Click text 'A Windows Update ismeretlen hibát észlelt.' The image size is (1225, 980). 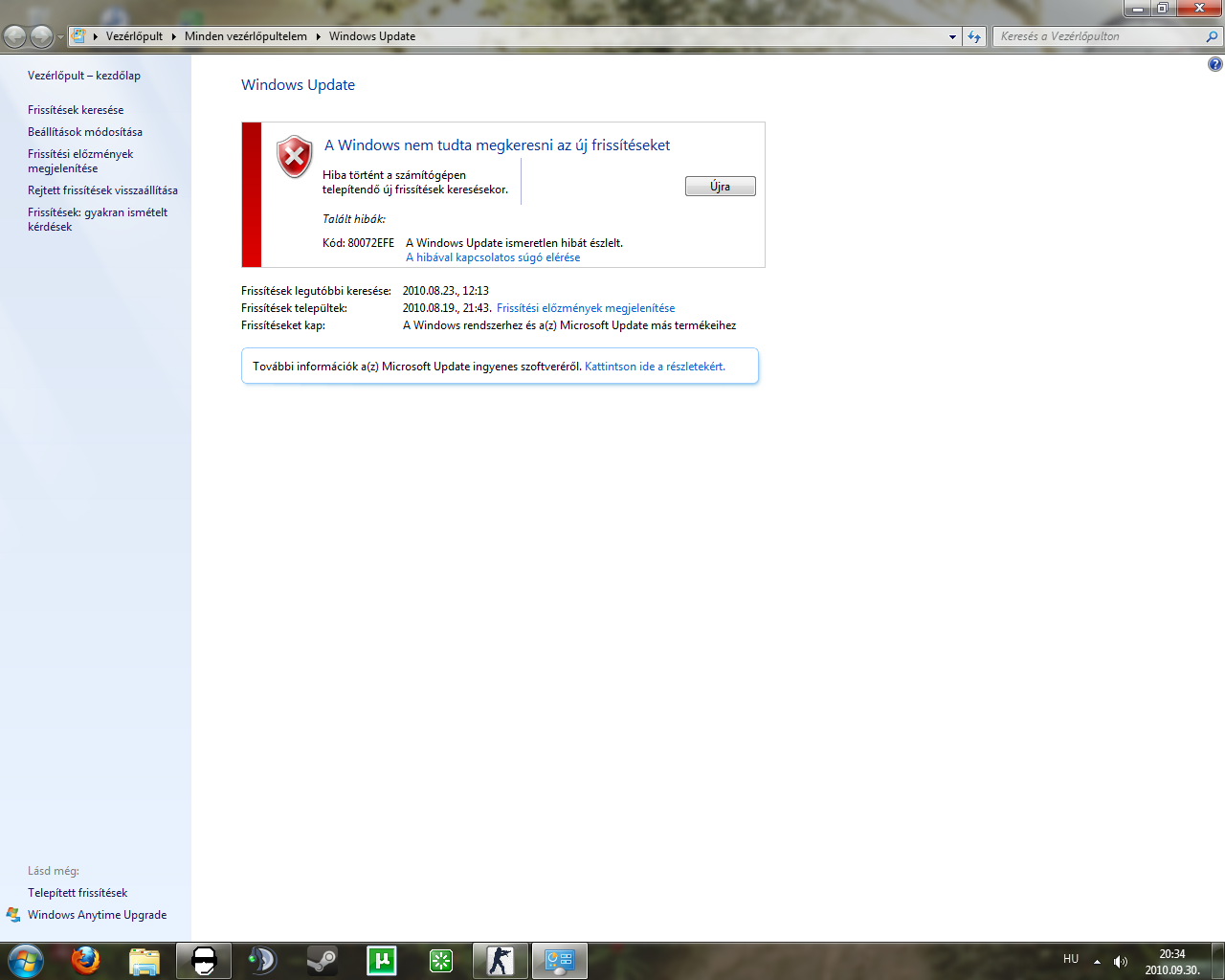[514, 243]
